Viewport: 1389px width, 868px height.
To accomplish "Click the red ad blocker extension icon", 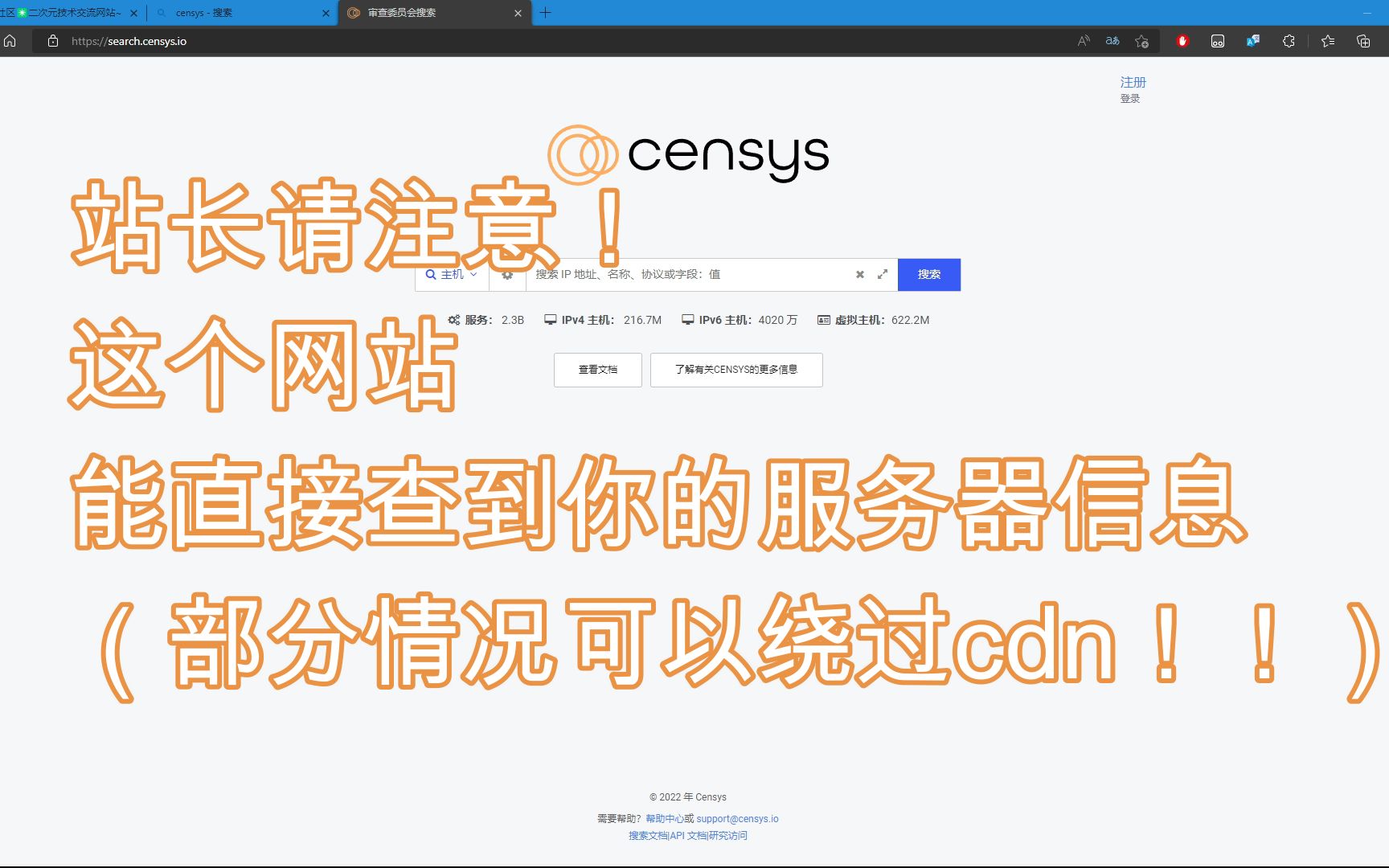I will coord(1182,41).
